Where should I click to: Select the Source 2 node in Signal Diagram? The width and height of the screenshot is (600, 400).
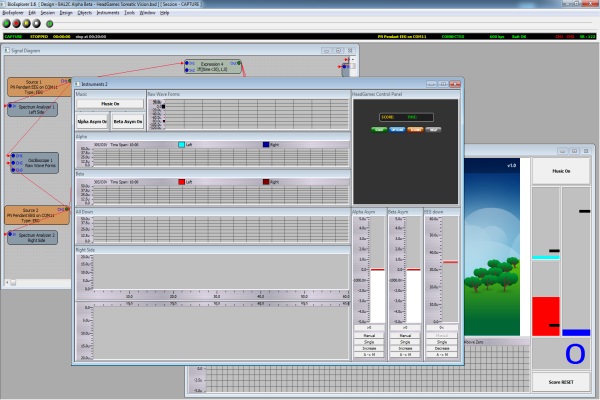(x=37, y=215)
